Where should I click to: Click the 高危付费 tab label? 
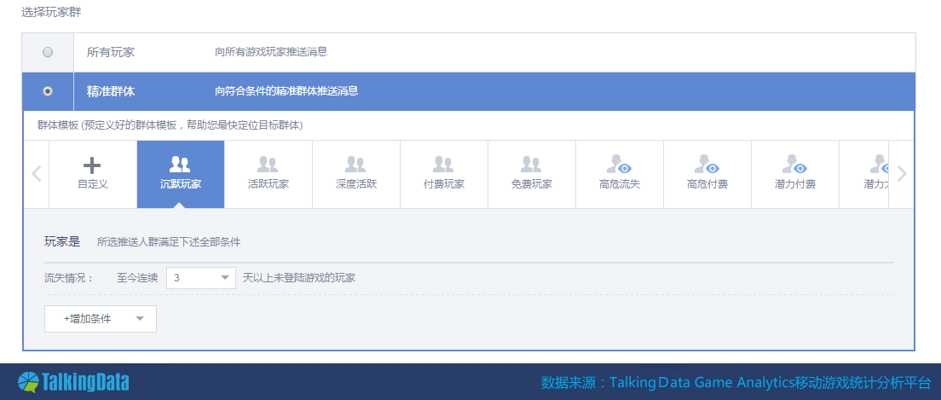pos(707,184)
